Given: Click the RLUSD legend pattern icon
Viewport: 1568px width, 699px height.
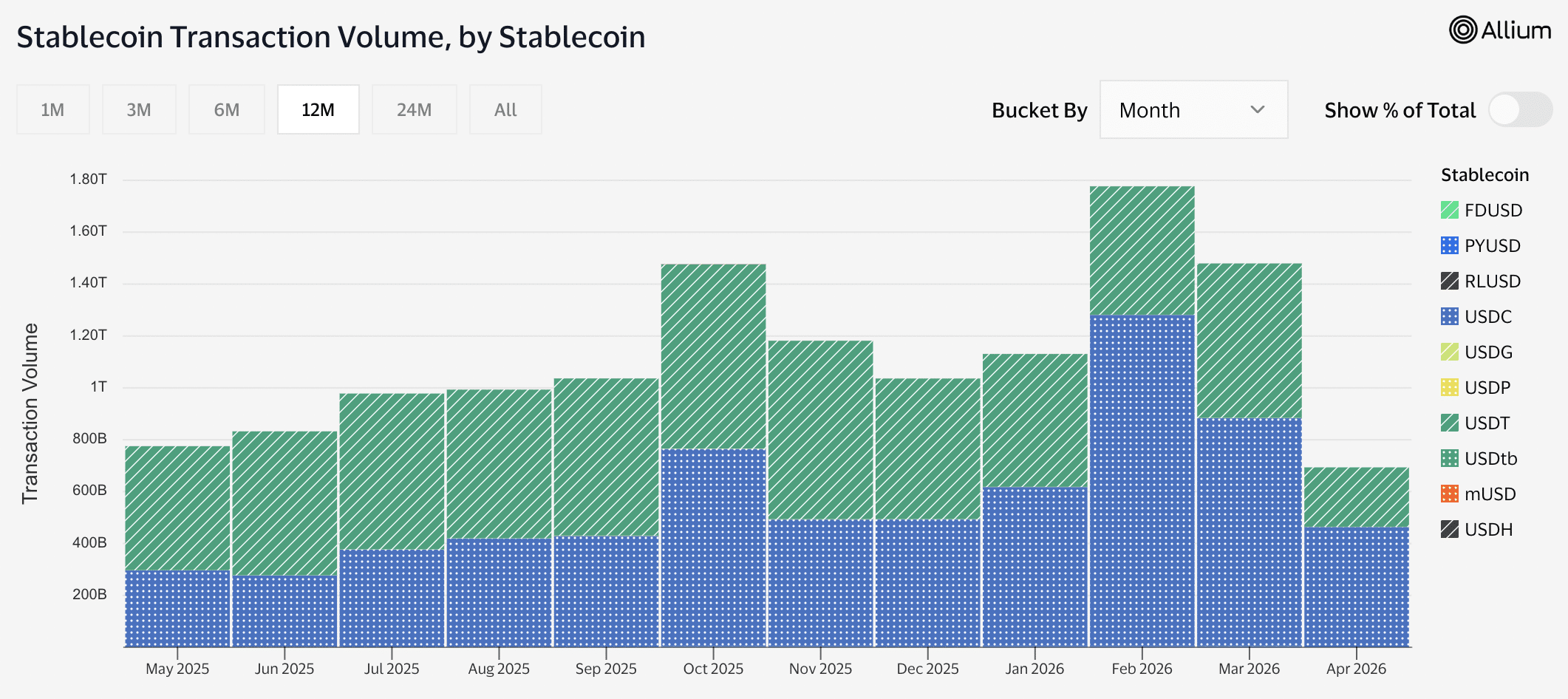Looking at the screenshot, I should point(1449,282).
